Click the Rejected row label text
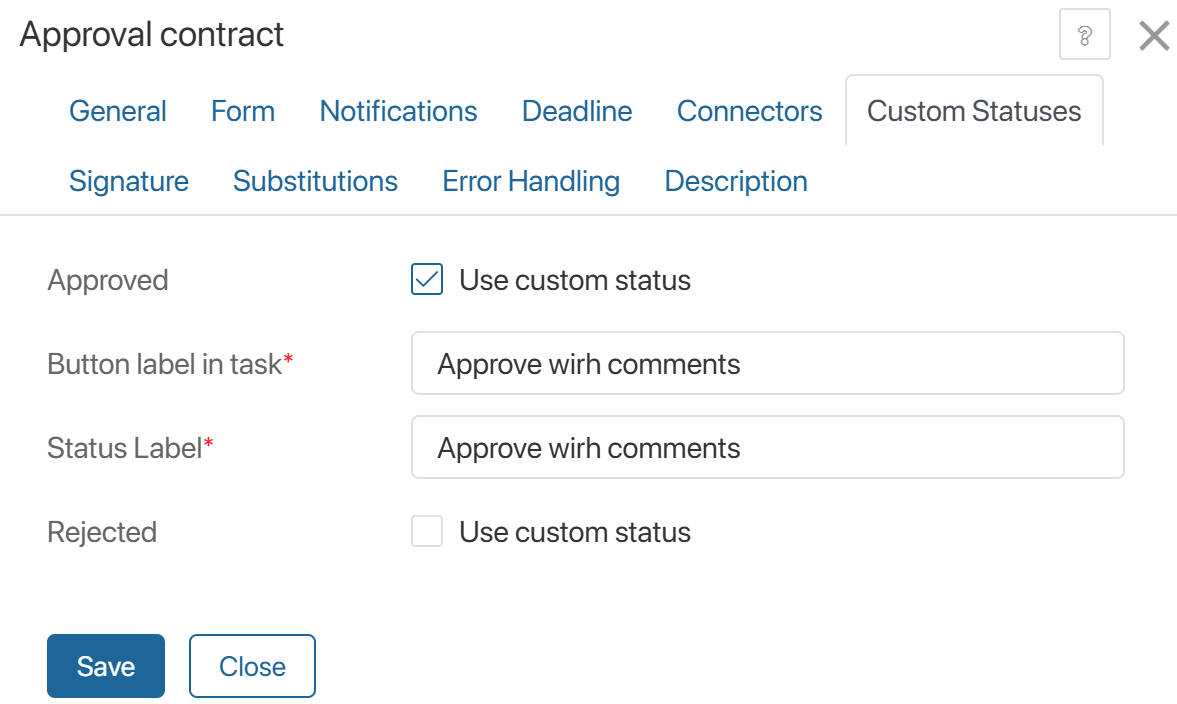The width and height of the screenshot is (1177, 704). tap(102, 532)
